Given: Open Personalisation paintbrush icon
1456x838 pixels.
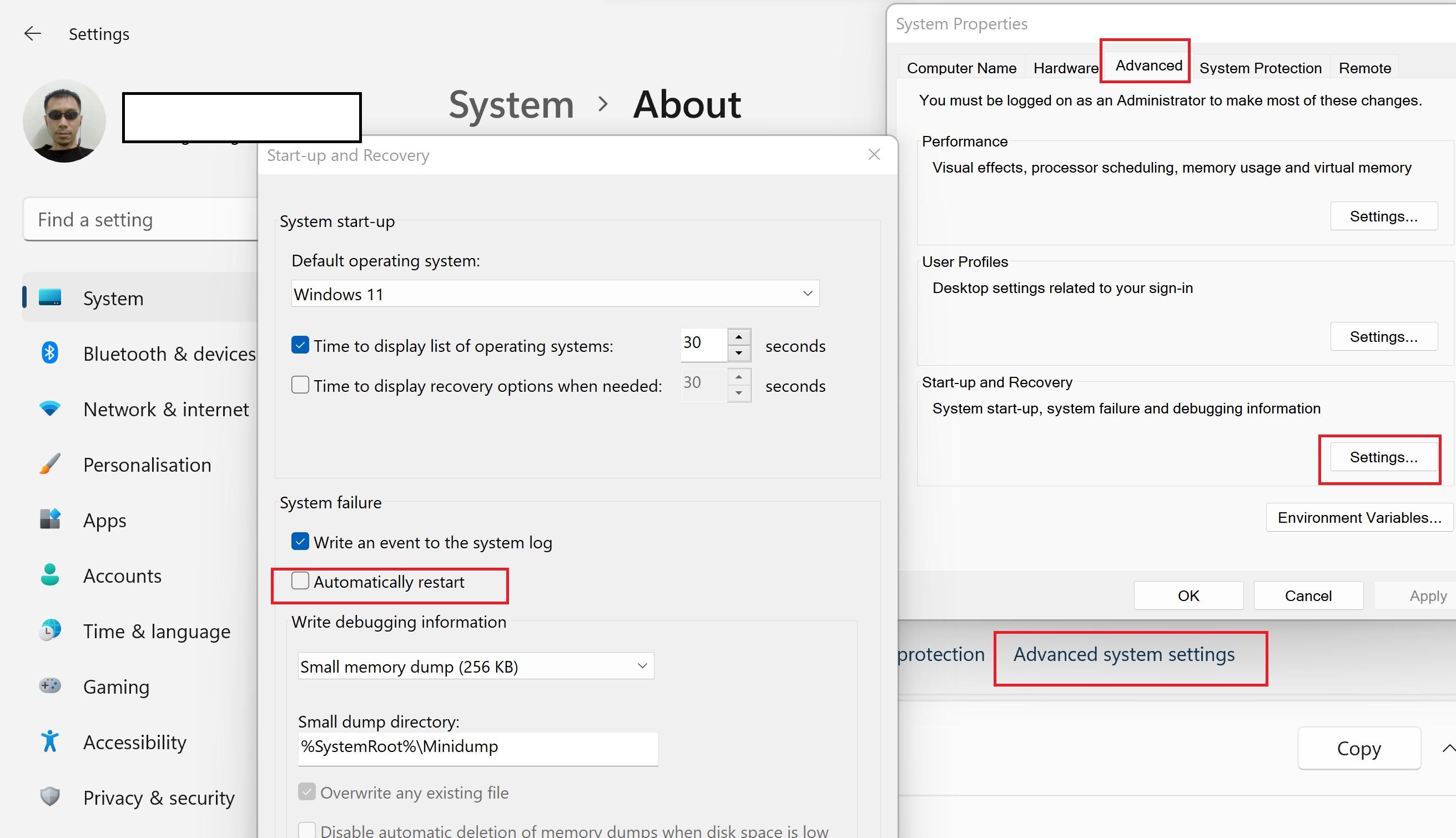Looking at the screenshot, I should [50, 464].
